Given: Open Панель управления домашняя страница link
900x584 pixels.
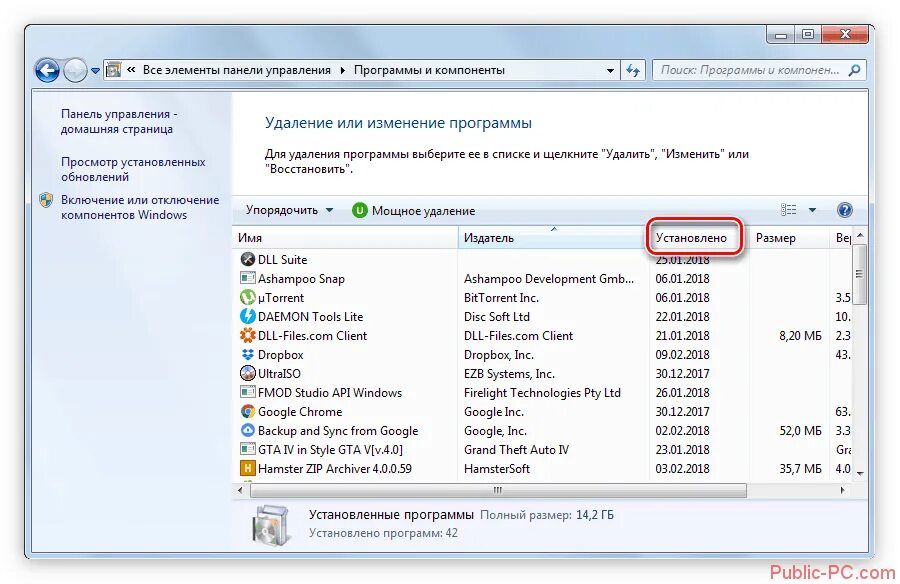Looking at the screenshot, I should point(119,121).
